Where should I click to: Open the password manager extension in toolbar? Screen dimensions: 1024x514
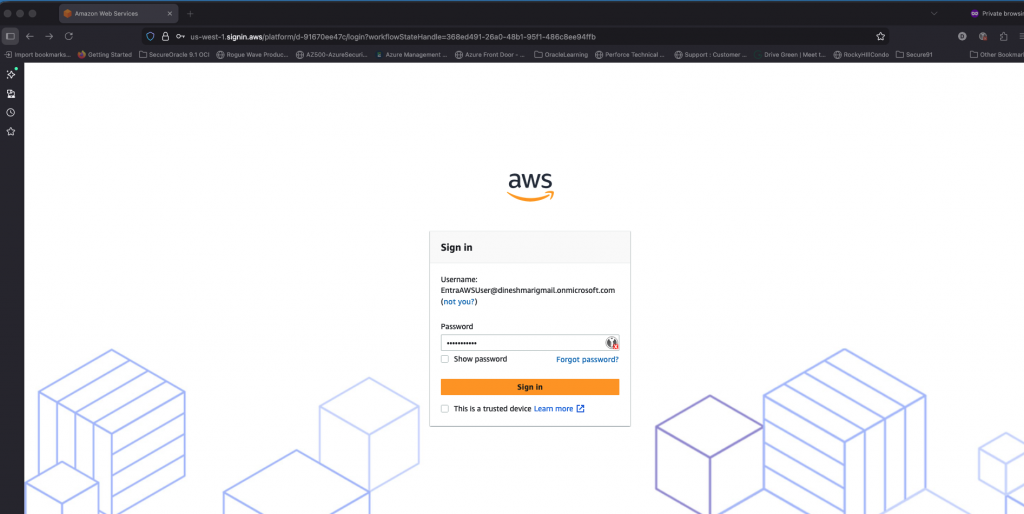983,37
